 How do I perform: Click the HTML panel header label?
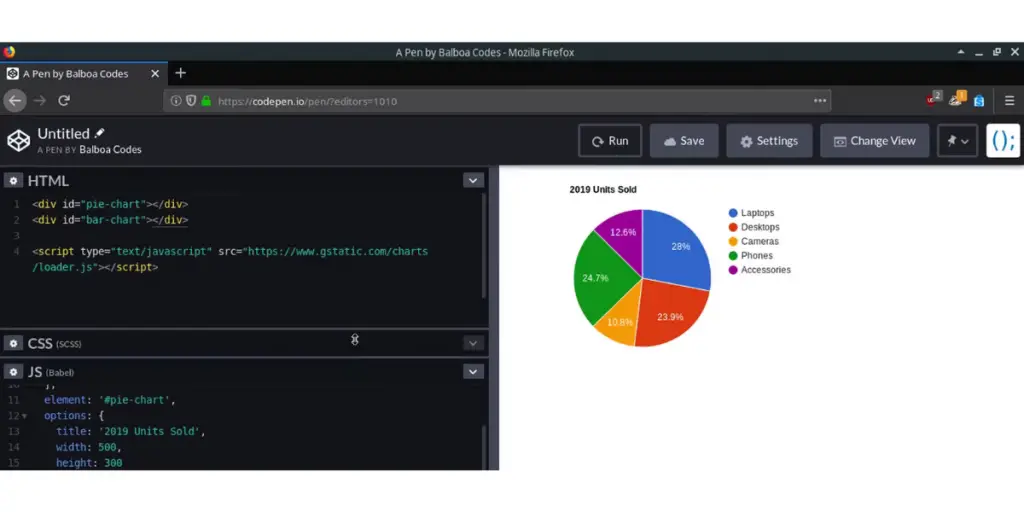(48, 181)
